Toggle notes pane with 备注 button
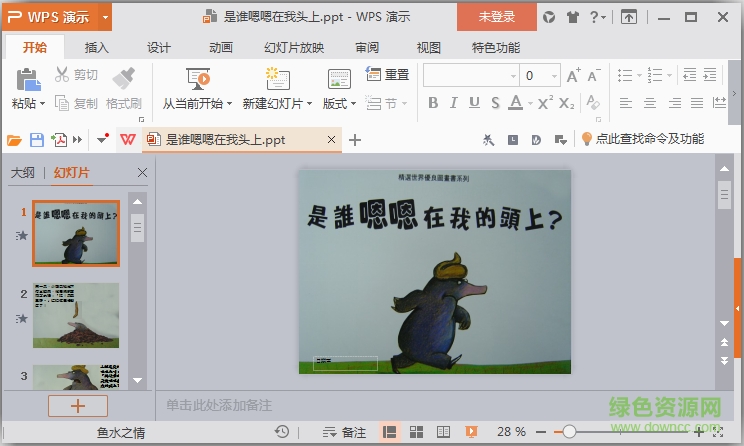This screenshot has width=744, height=446. point(345,431)
